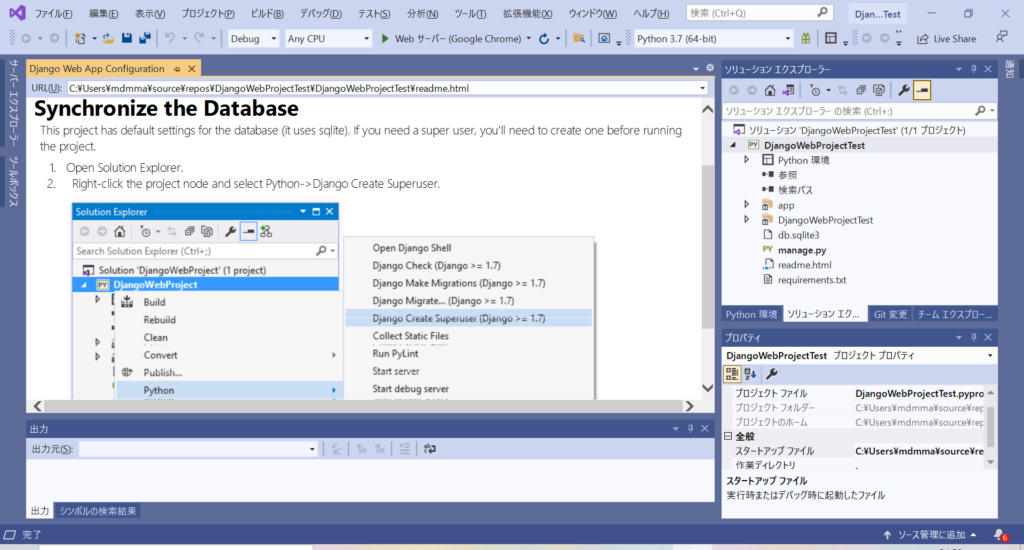
Task: Click the 検索 (Ctrl+Q) search box
Action: tap(759, 13)
